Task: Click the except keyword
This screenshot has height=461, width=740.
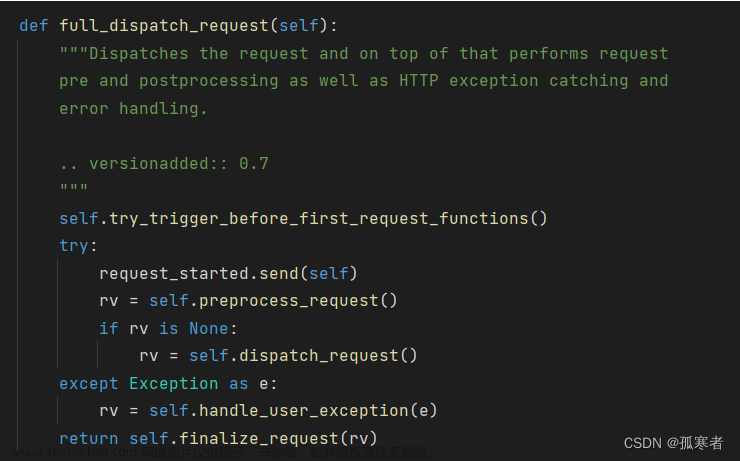Action: (89, 384)
